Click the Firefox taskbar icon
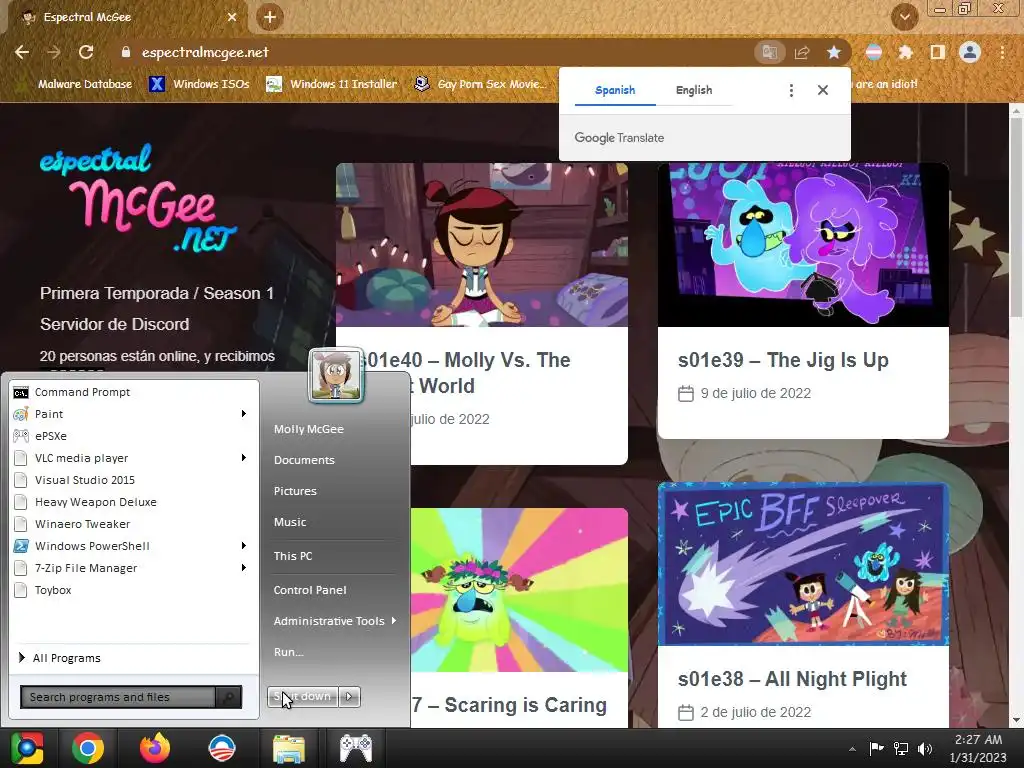 tap(155, 748)
